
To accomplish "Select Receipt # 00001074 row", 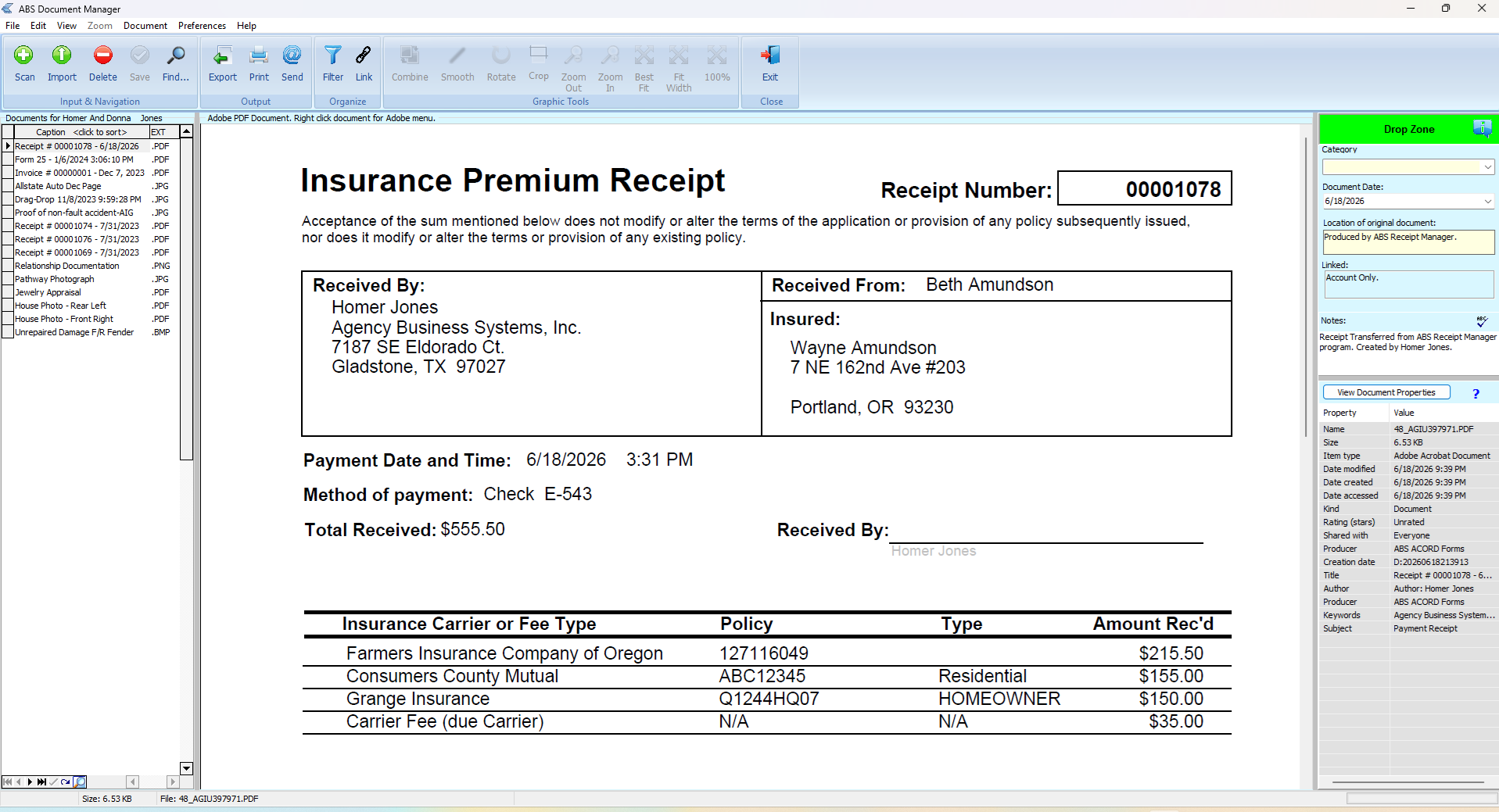I will [92, 226].
